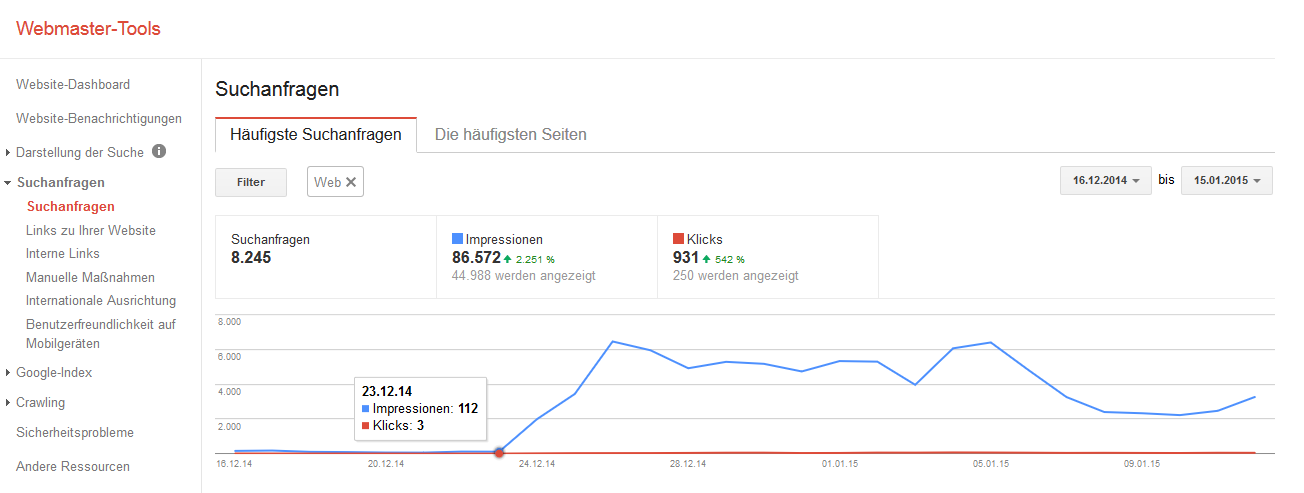The width and height of the screenshot is (1304, 493).
Task: Expand the Google-Index sidebar section
Action: [x=9, y=373]
